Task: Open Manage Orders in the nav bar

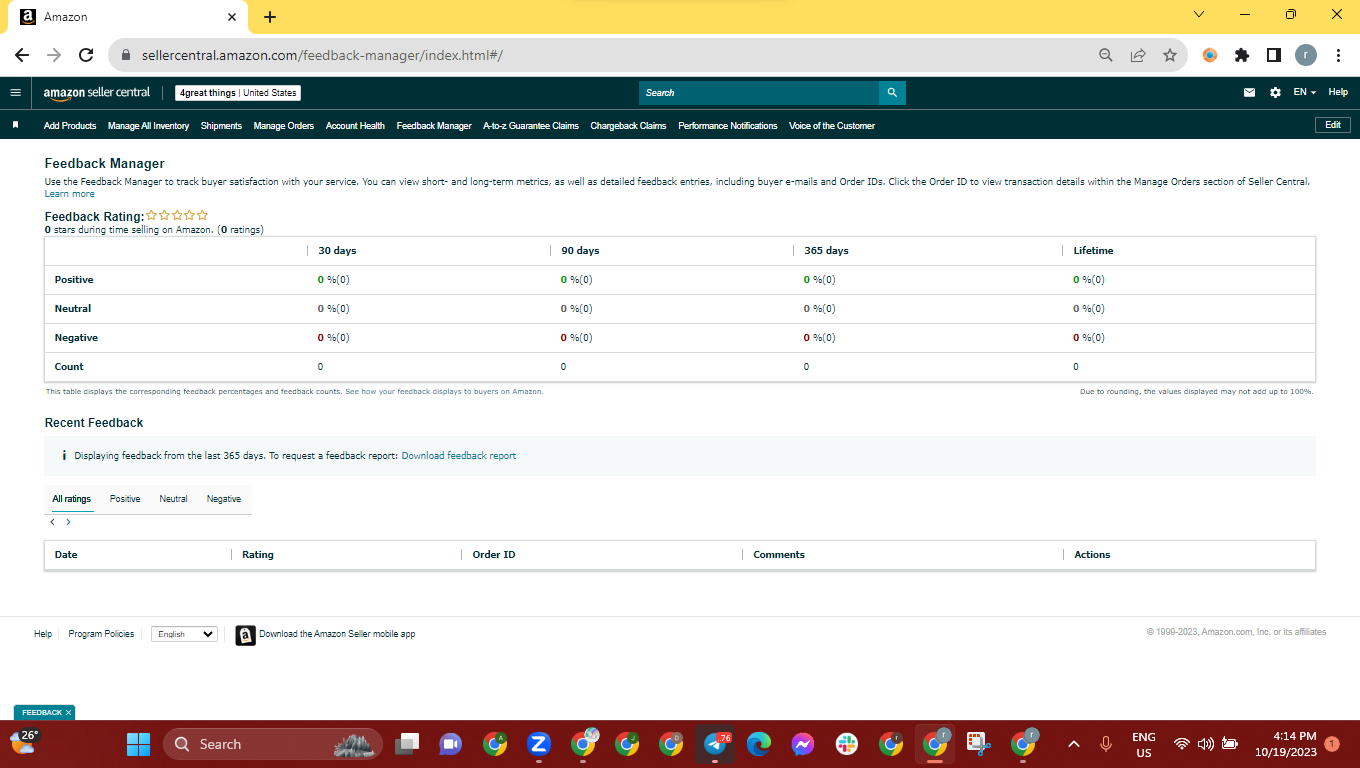Action: [x=284, y=126]
